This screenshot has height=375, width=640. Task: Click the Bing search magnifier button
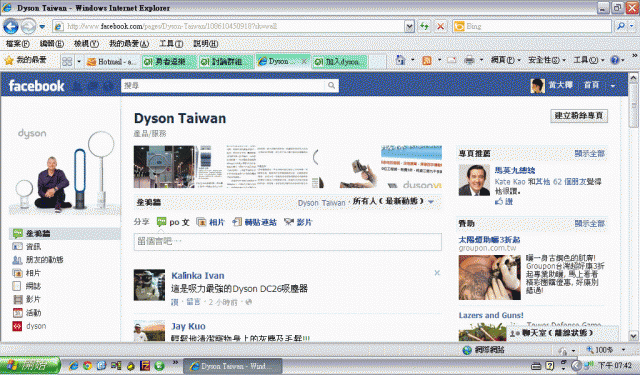621,27
